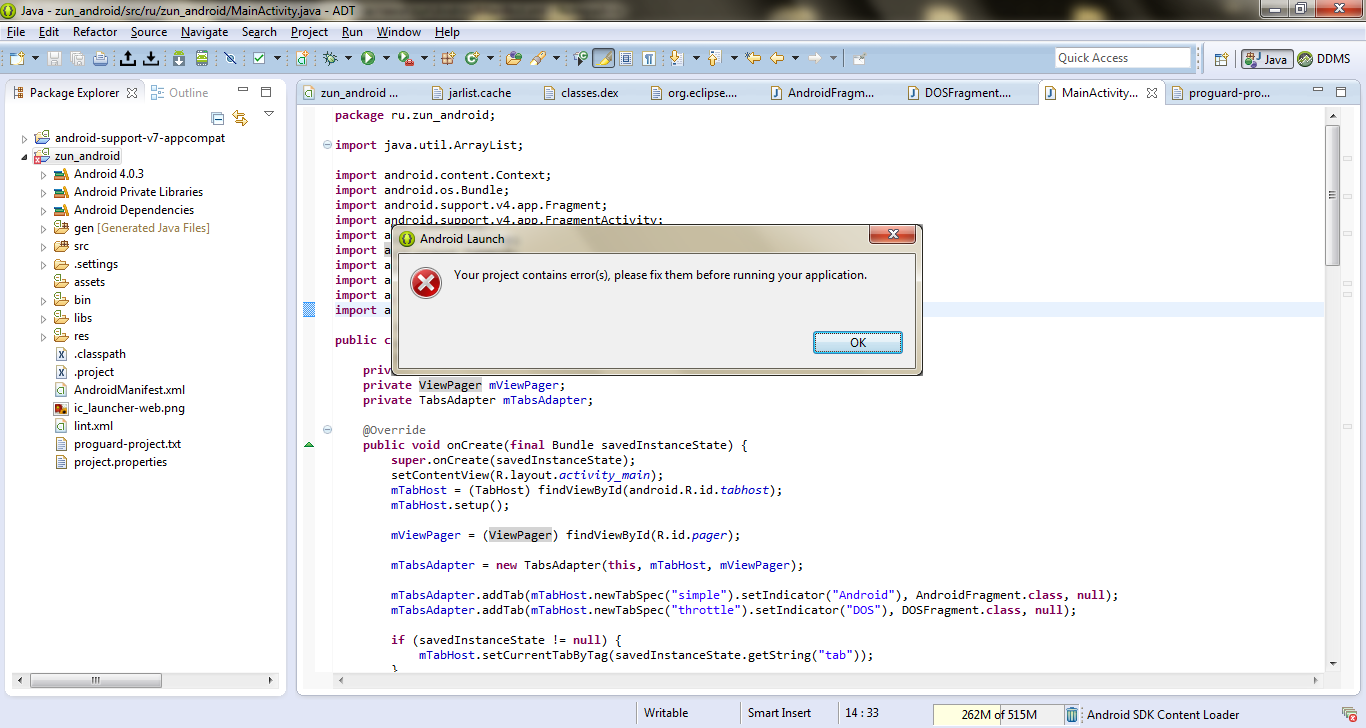Click the Android SDK Manager toolbar icon
This screenshot has width=1366, height=728.
tap(179, 59)
